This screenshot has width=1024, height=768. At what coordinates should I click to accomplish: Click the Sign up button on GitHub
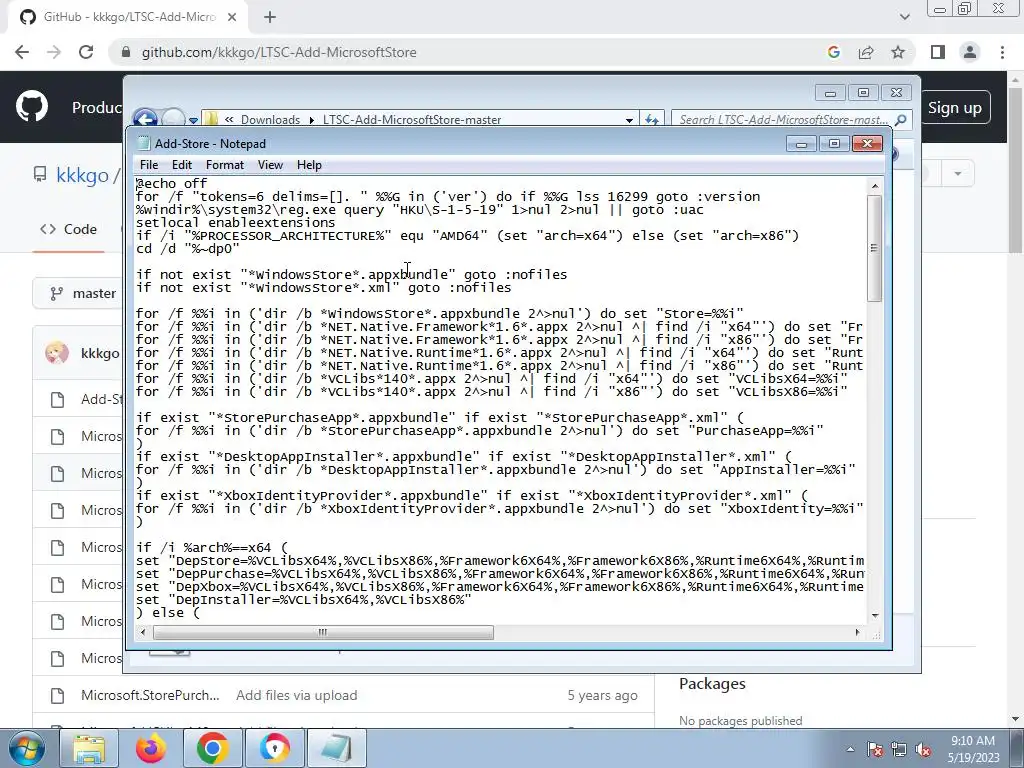955,108
